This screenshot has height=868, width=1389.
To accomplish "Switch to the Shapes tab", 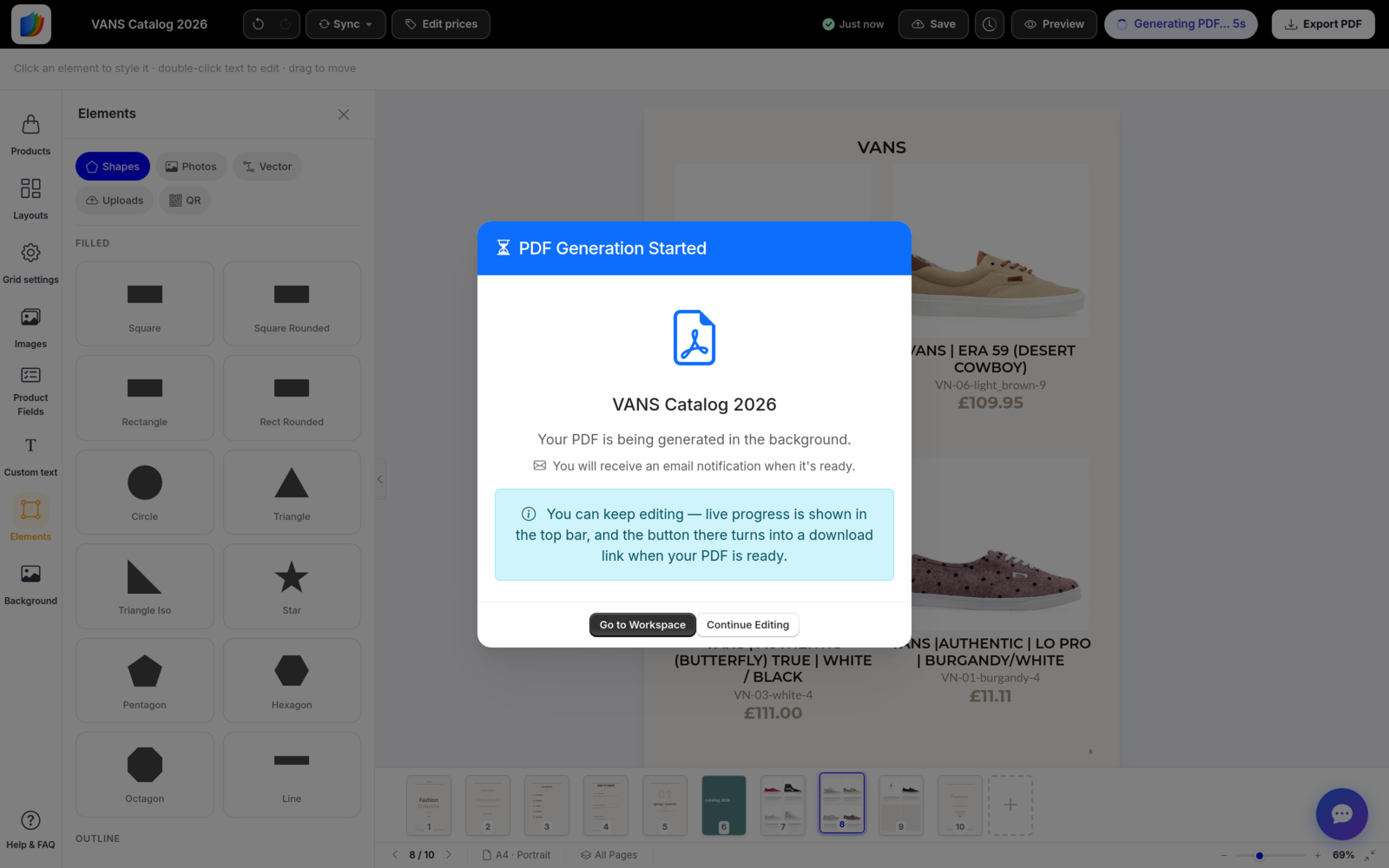I will (x=113, y=167).
